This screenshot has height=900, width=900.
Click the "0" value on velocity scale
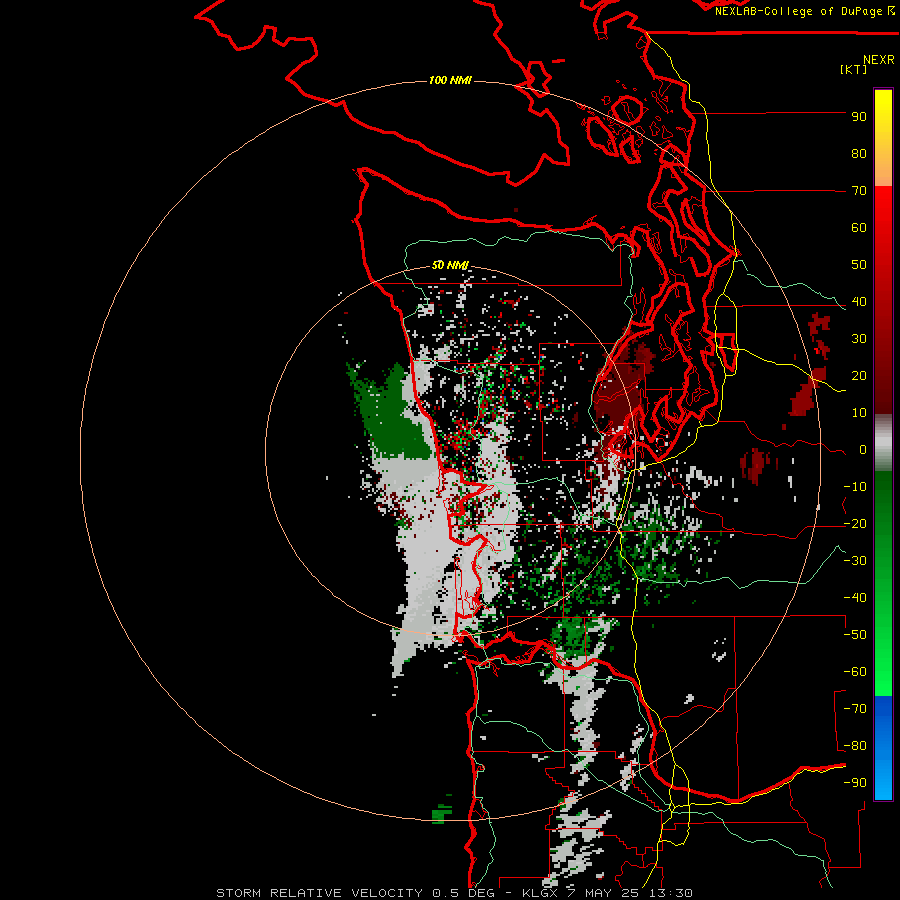[x=863, y=450]
